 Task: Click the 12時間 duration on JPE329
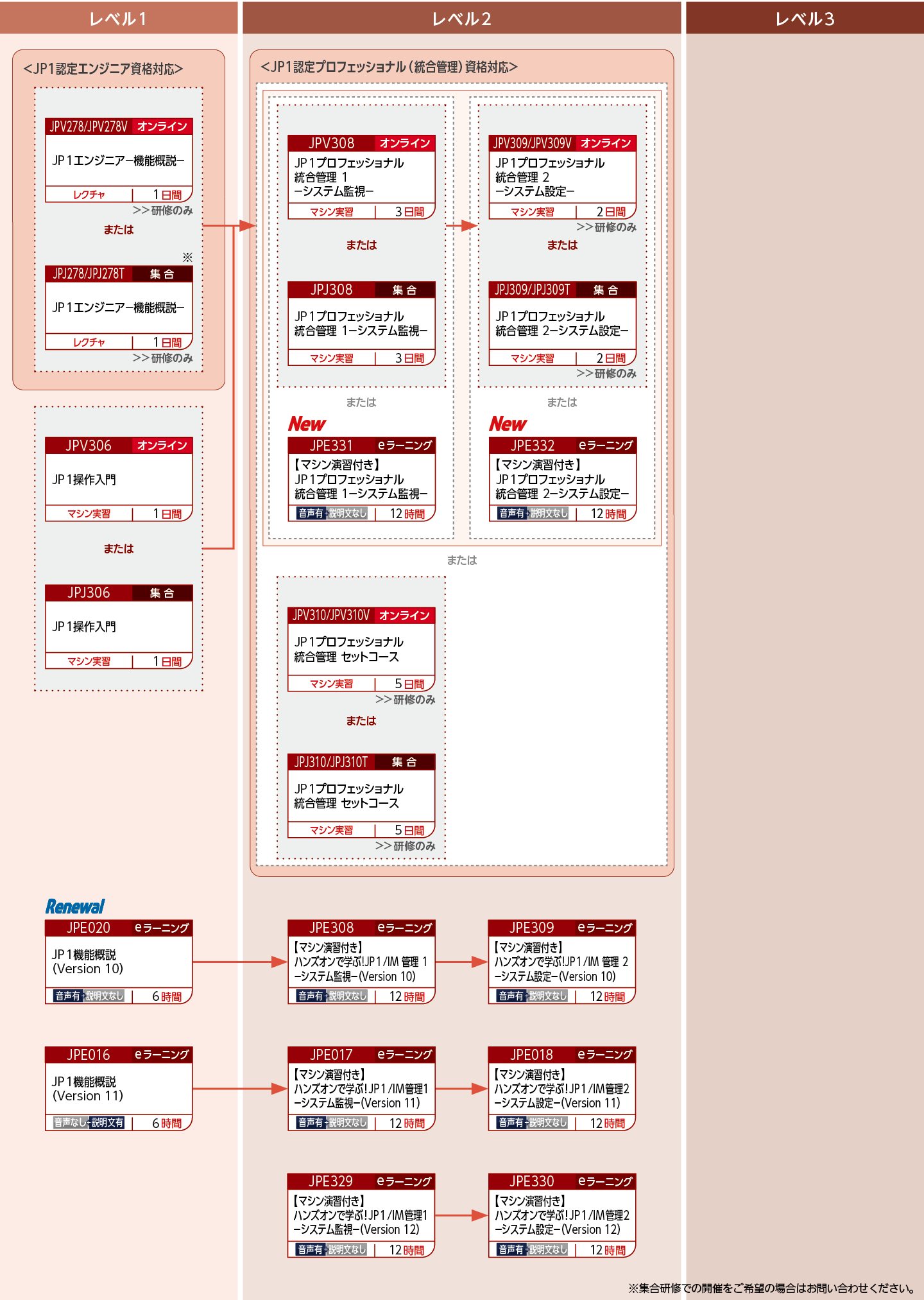[407, 1250]
